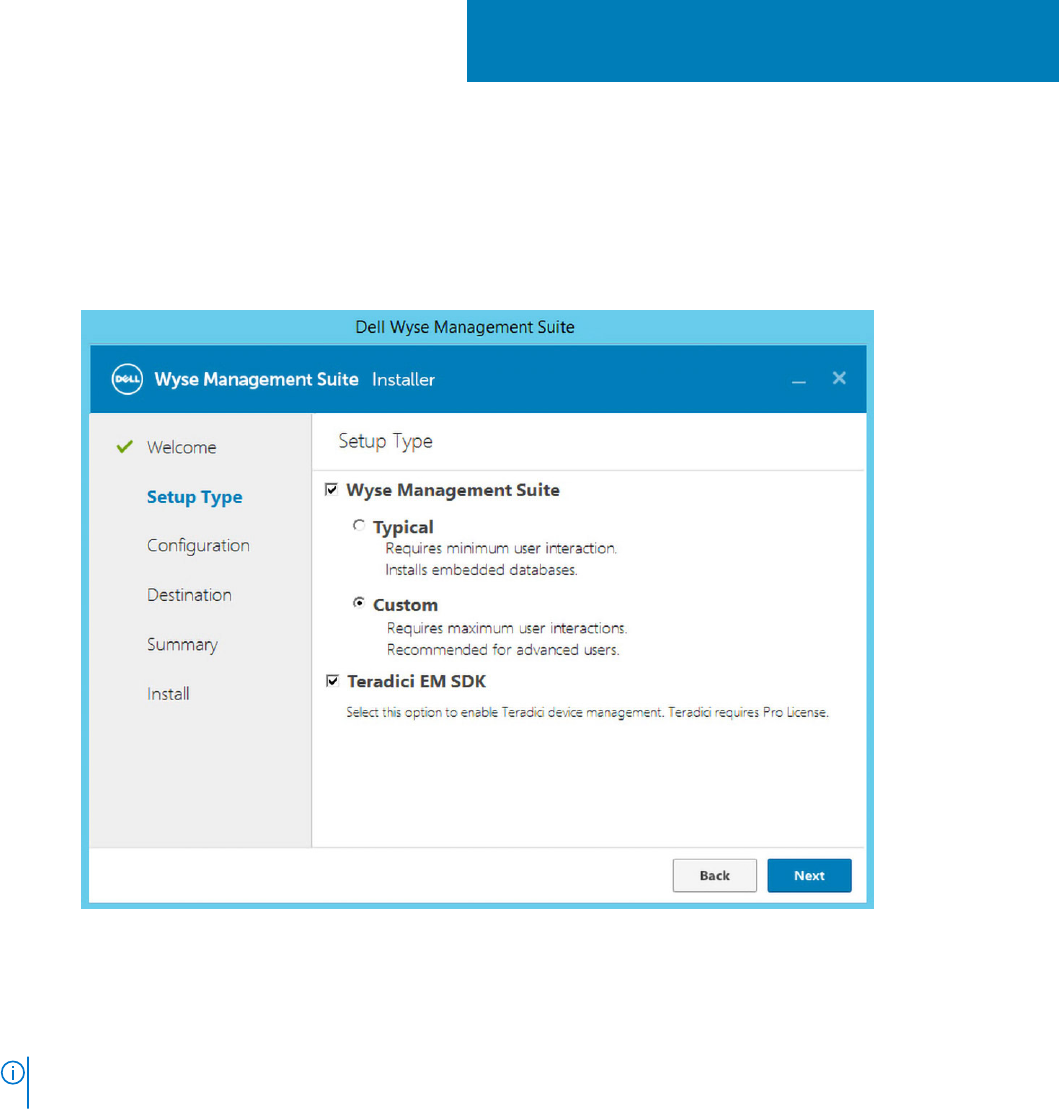Minimize the Wyse Management Suite installer

(799, 381)
